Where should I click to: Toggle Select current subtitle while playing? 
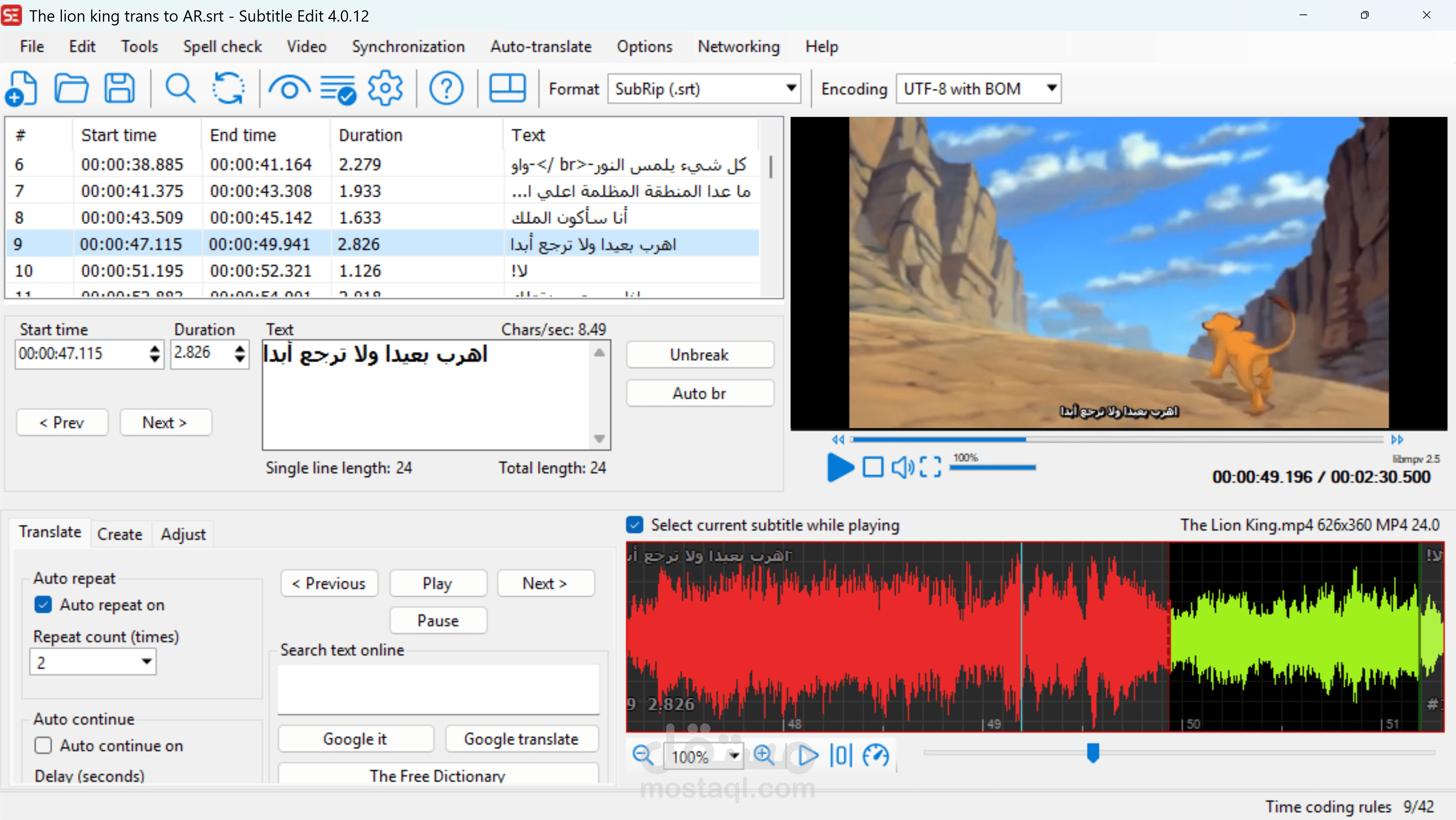pyautogui.click(x=634, y=525)
